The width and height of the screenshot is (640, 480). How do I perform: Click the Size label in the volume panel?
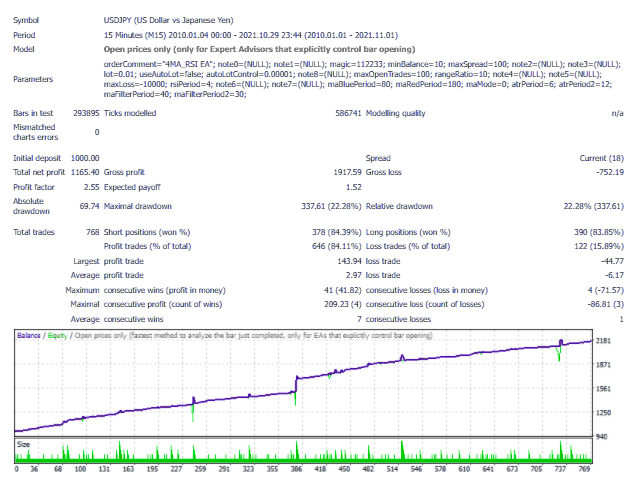pyautogui.click(x=23, y=444)
